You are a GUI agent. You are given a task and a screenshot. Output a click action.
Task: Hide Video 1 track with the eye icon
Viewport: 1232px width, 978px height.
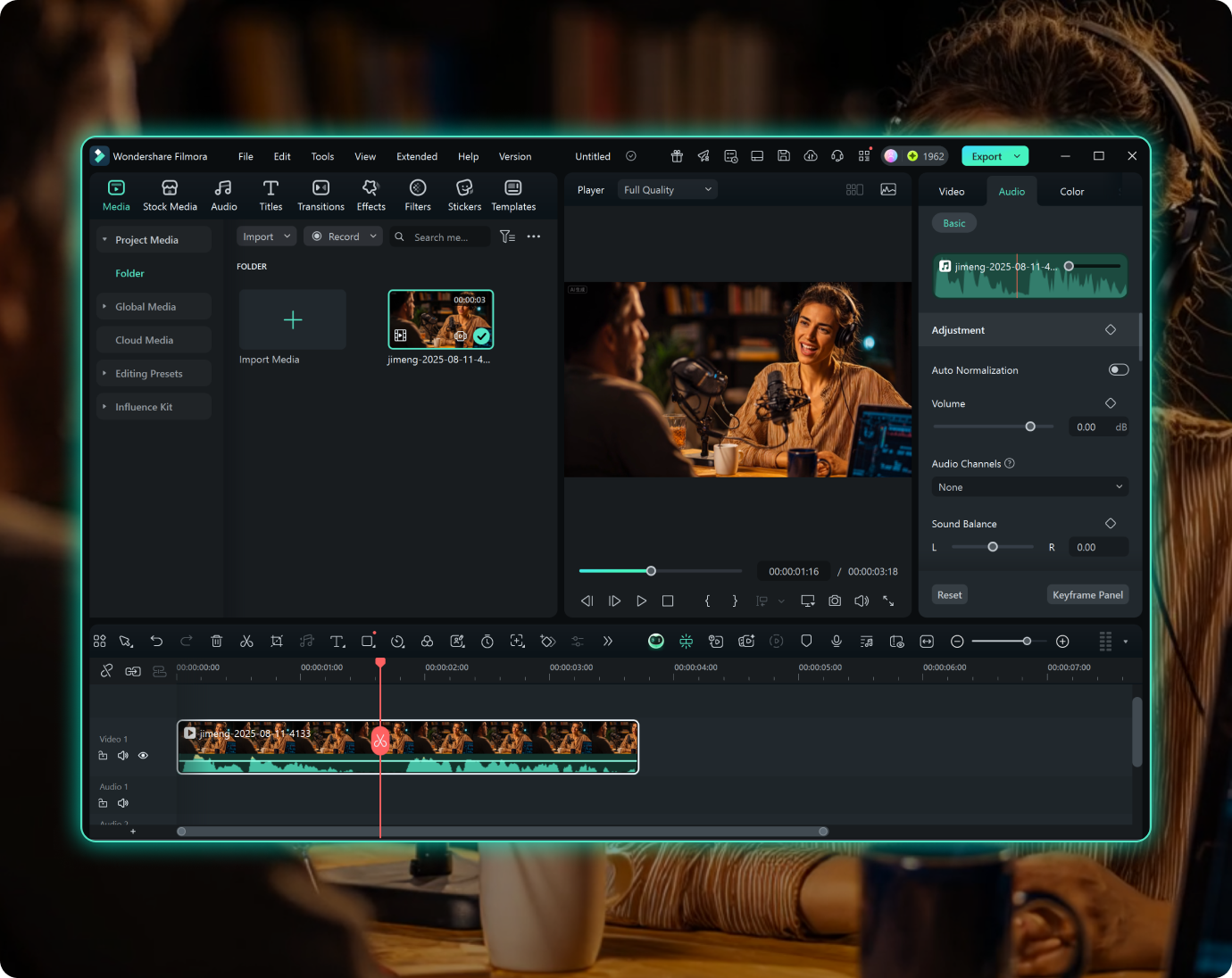point(143,755)
